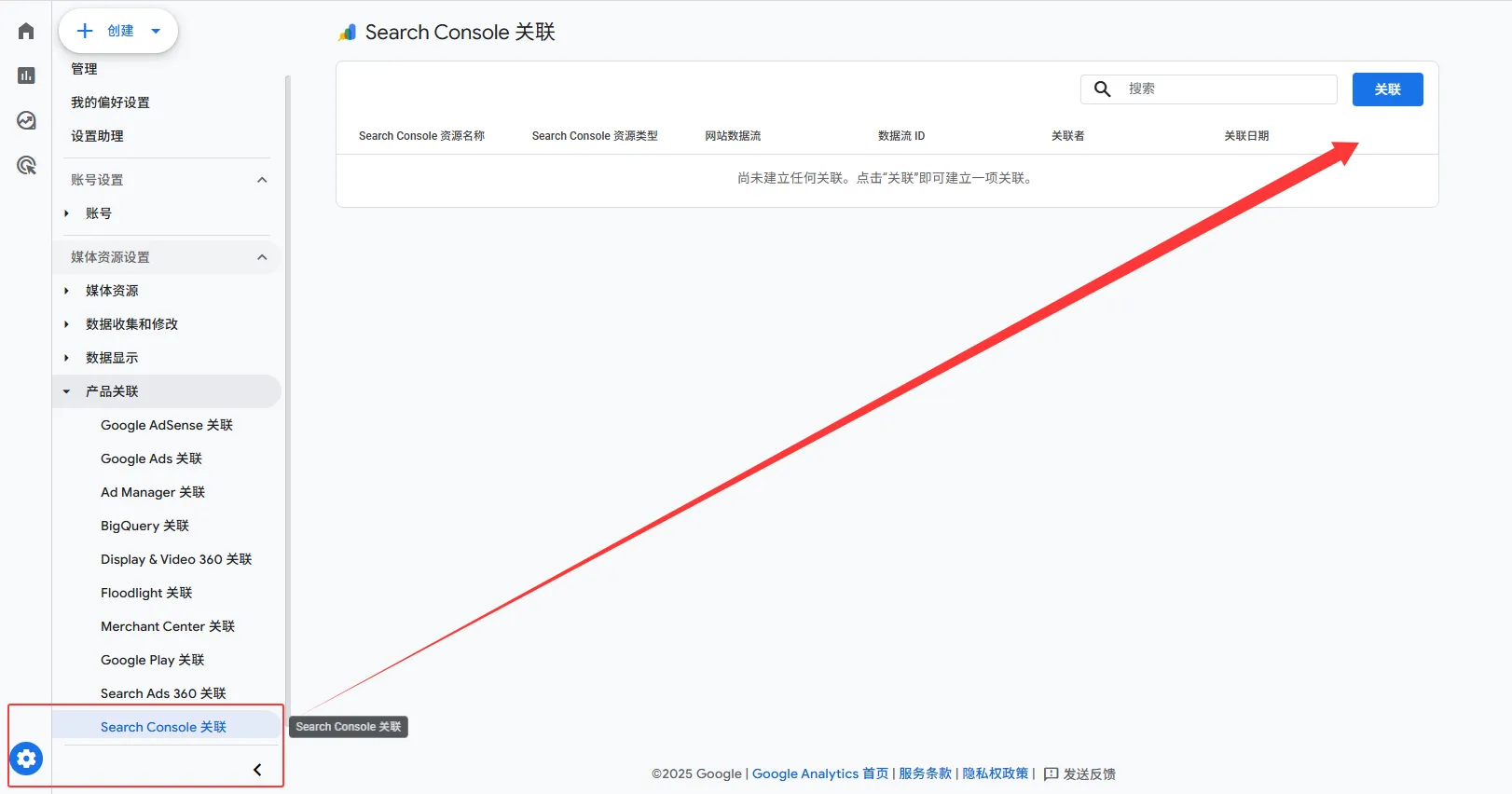Select Search Ads 360 关联
Image resolution: width=1512 pixels, height=794 pixels.
[163, 693]
